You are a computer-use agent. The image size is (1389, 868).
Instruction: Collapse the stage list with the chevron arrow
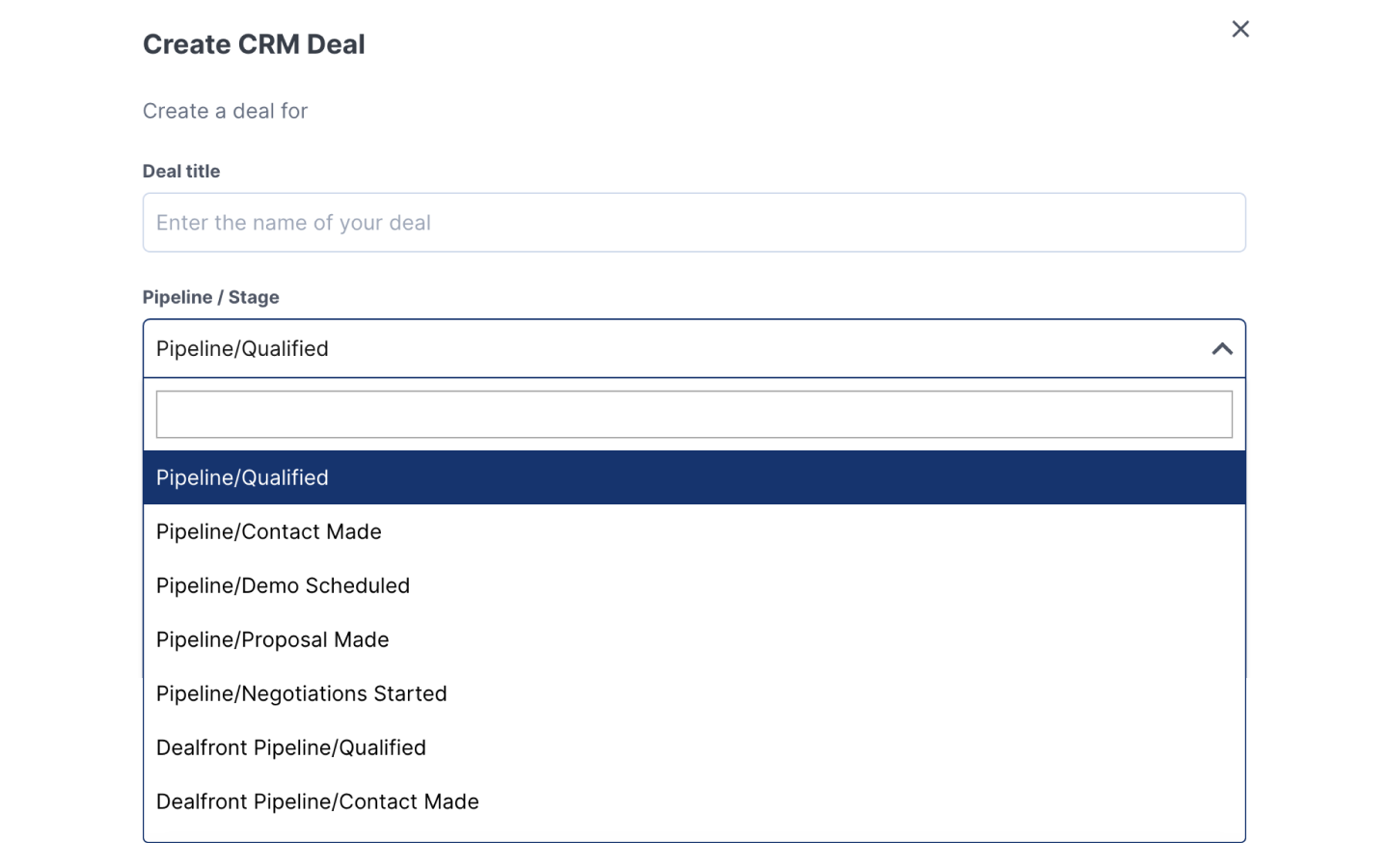[1222, 348]
